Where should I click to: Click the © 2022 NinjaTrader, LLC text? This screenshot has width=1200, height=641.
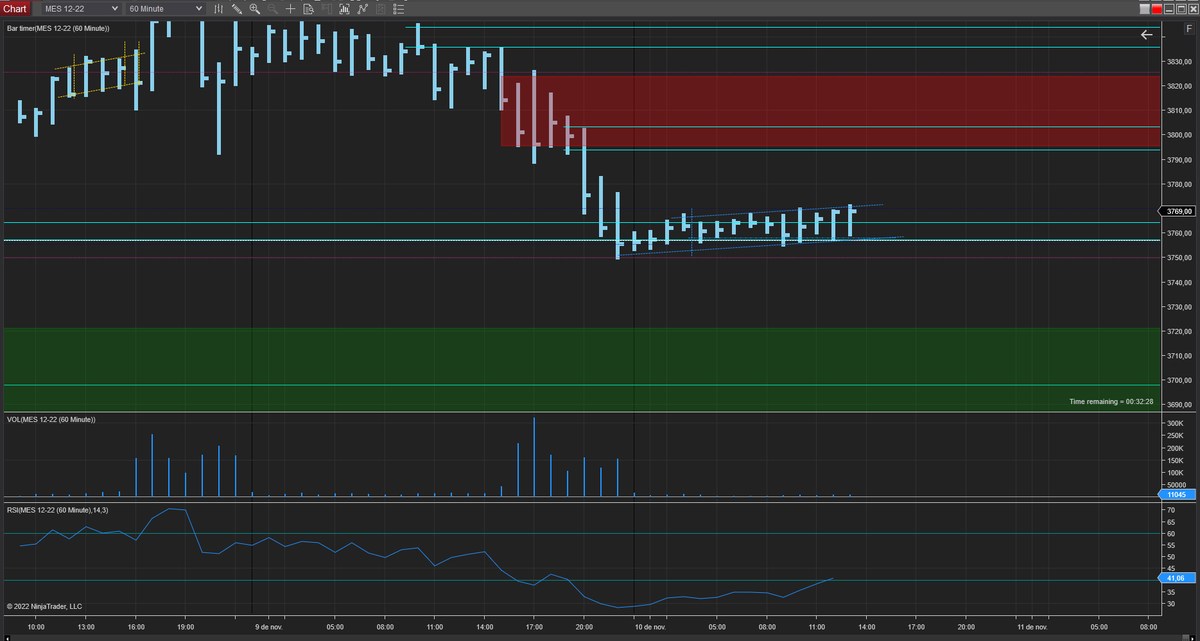pyautogui.click(x=44, y=606)
